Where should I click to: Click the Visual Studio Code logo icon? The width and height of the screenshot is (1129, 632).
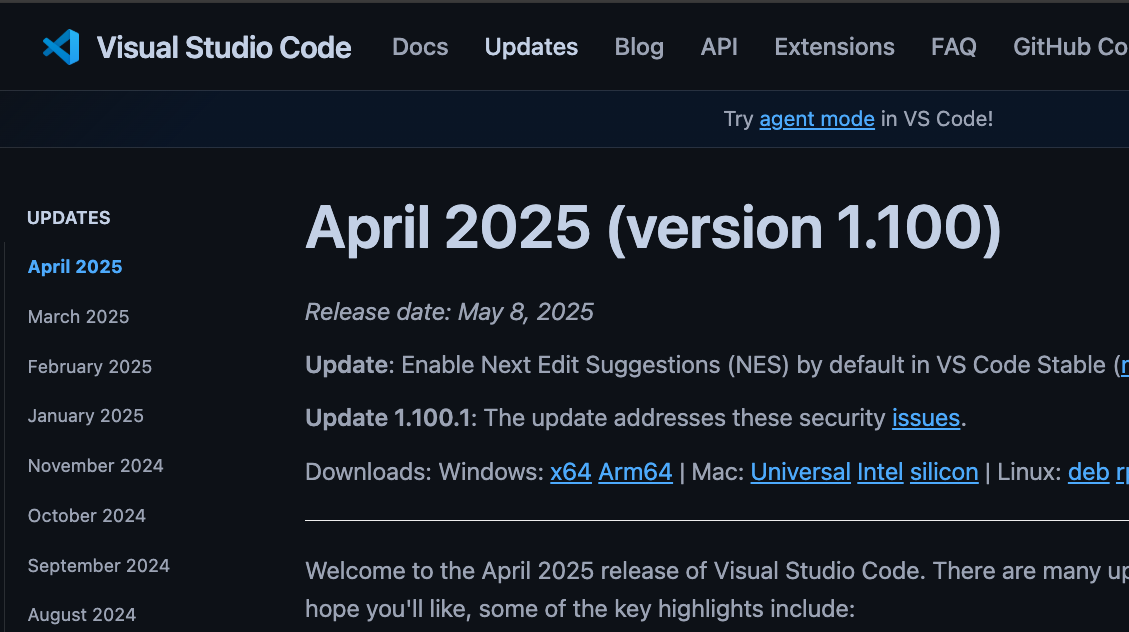(x=61, y=48)
